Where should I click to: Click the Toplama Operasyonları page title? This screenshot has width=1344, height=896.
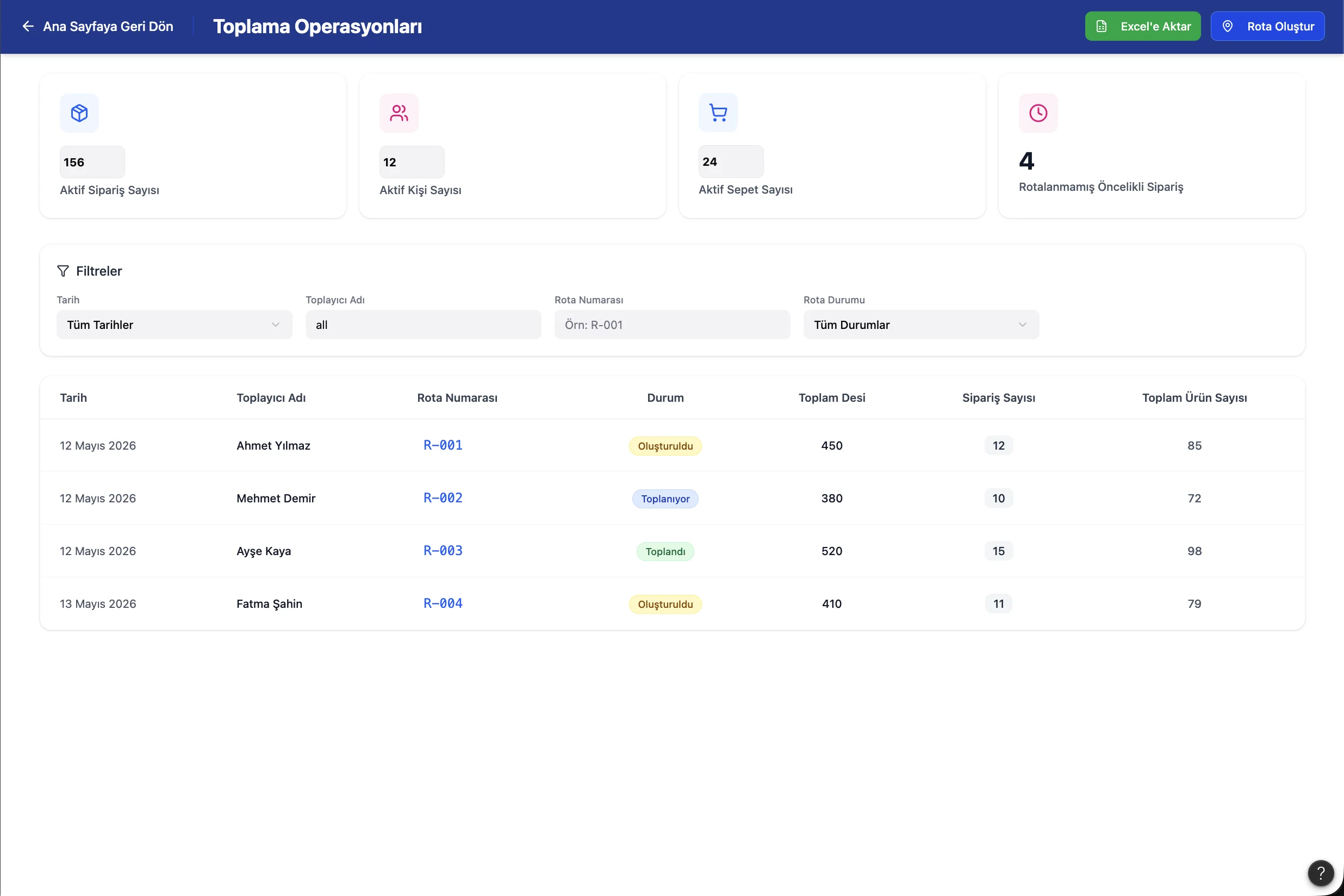pos(317,26)
